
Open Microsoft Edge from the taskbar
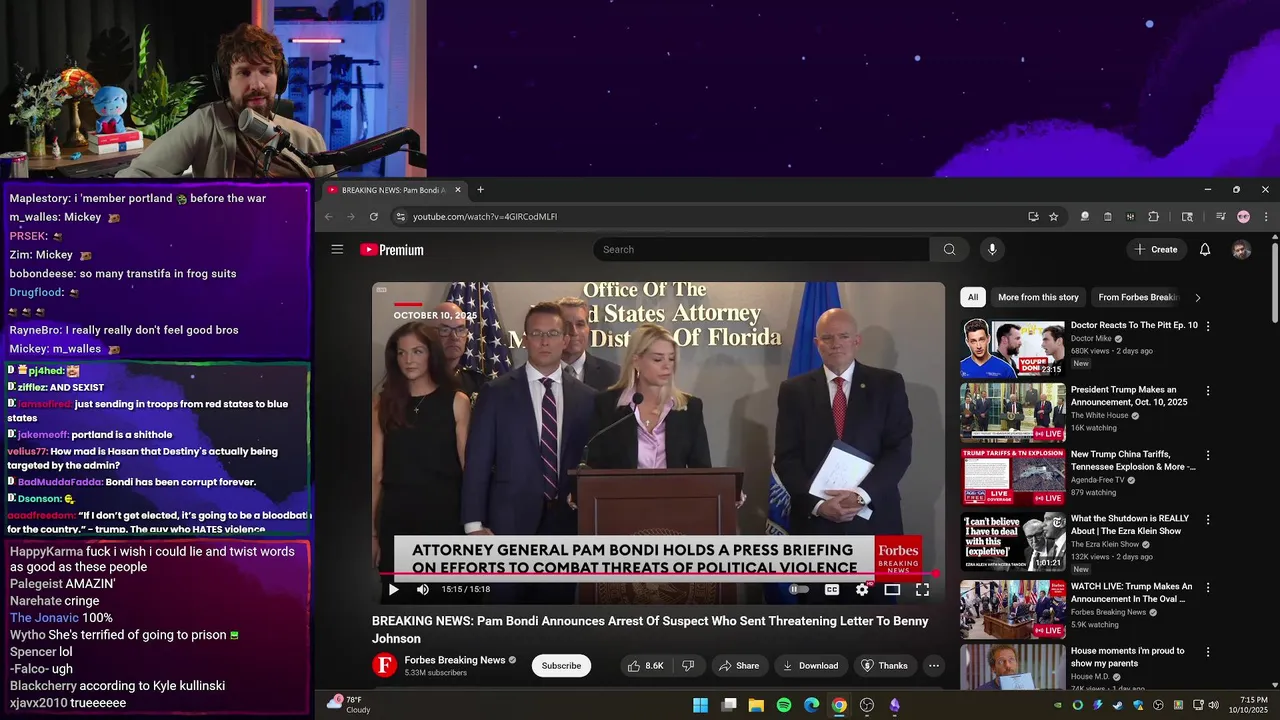click(812, 705)
